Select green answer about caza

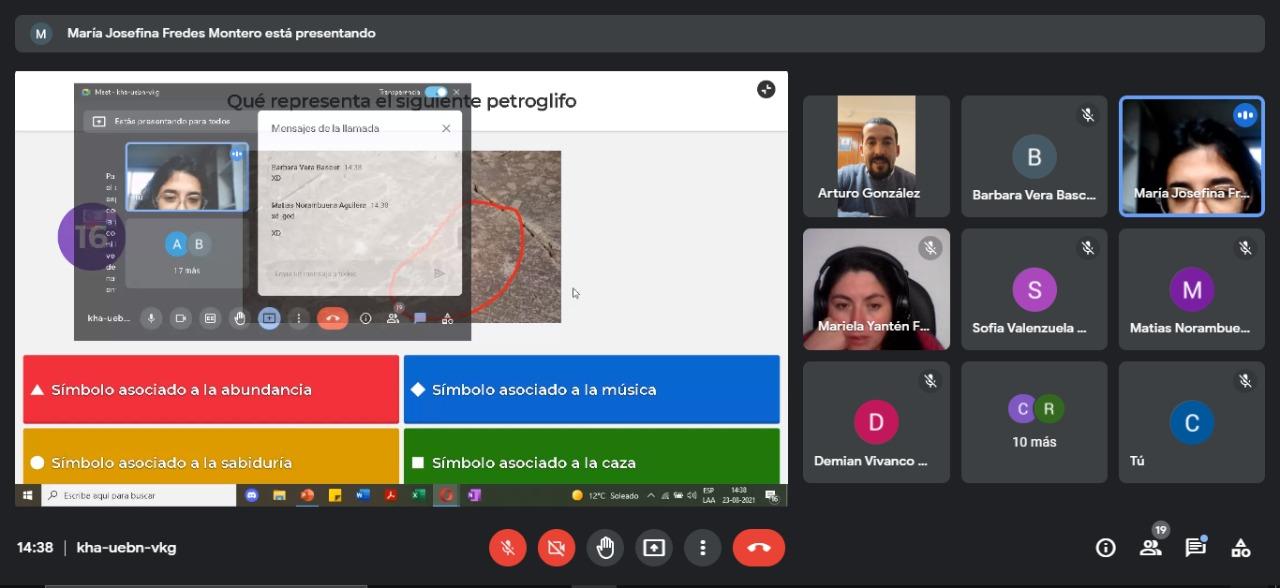click(x=591, y=462)
